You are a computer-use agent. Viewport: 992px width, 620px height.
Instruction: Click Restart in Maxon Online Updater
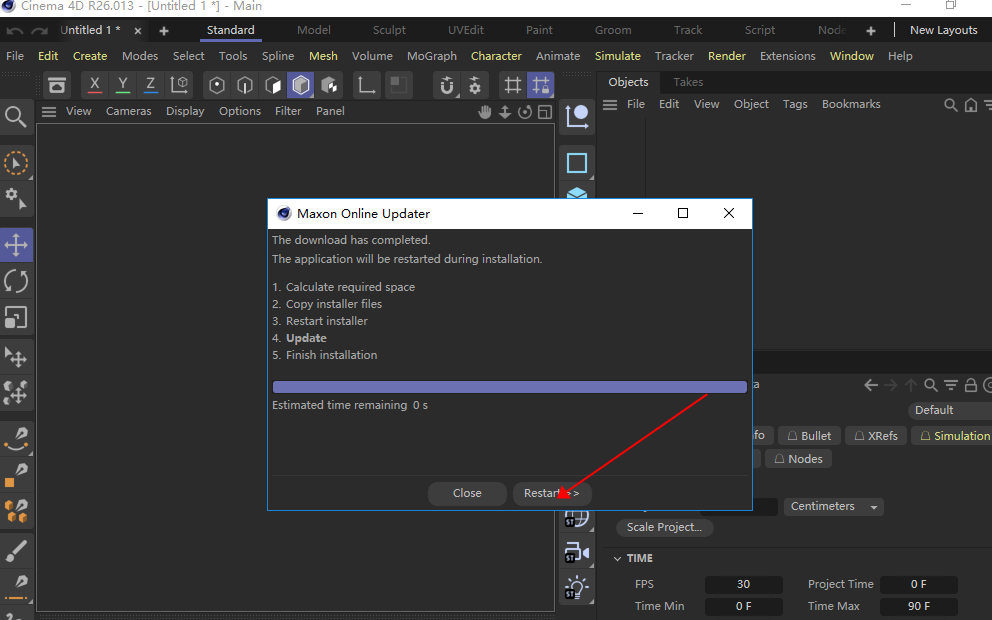(x=552, y=493)
